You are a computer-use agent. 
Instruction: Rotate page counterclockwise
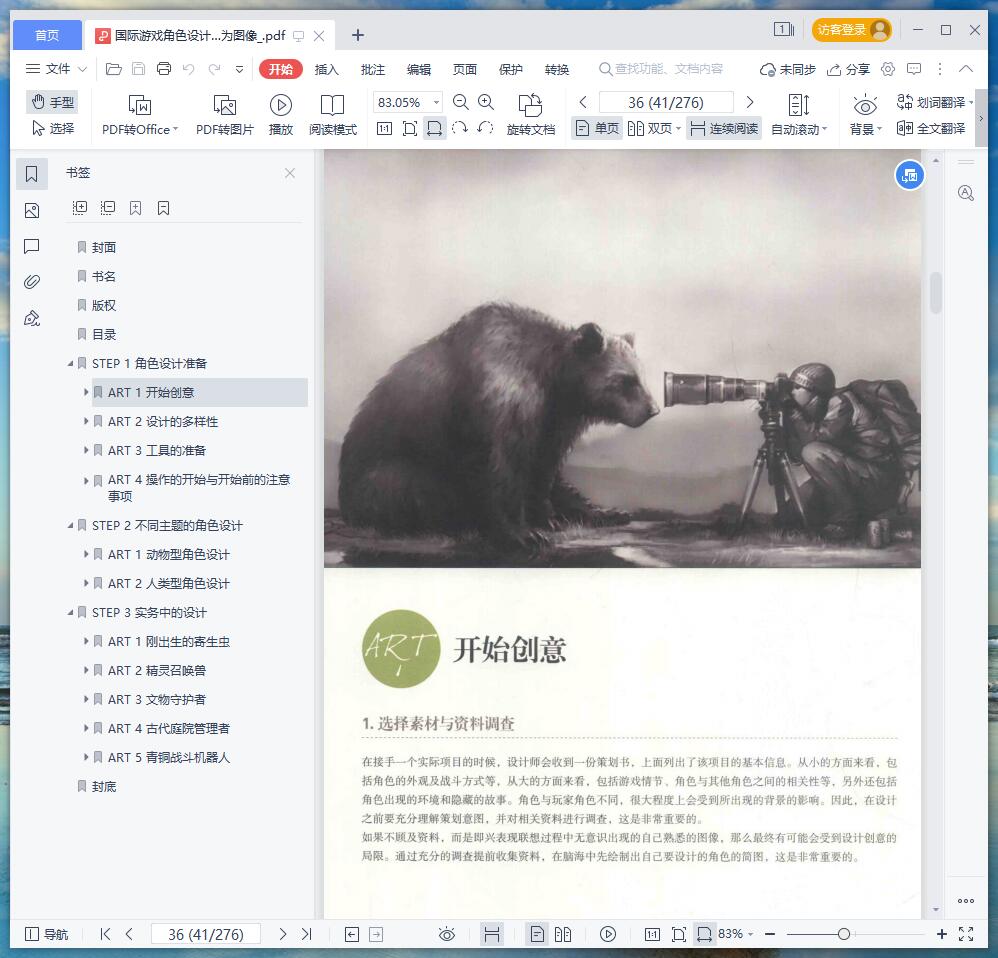click(x=485, y=129)
